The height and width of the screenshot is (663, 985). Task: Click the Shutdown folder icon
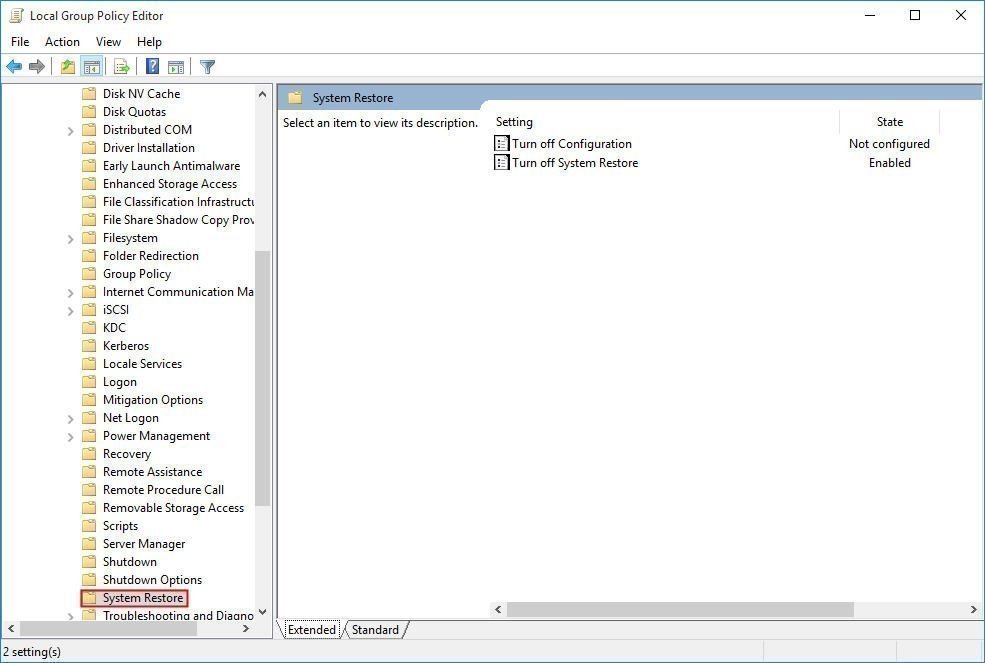pyautogui.click(x=89, y=562)
